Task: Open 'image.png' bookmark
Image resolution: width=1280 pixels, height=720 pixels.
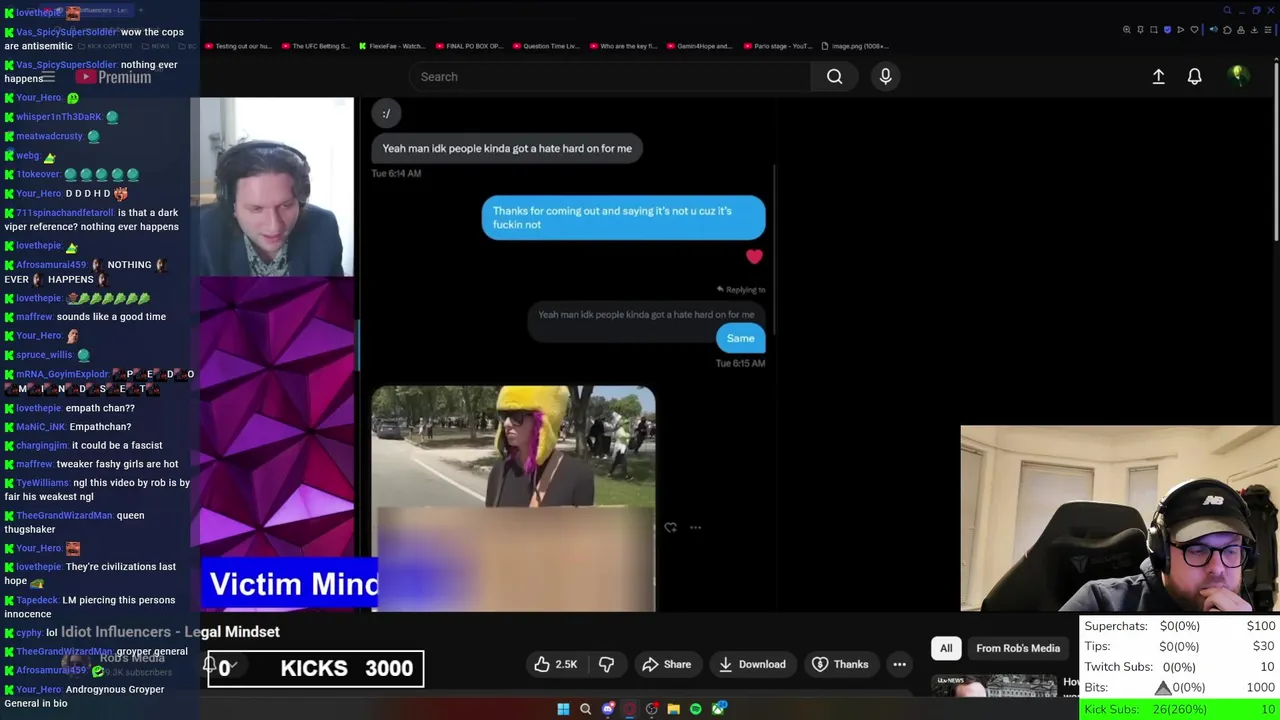Action: click(854, 46)
